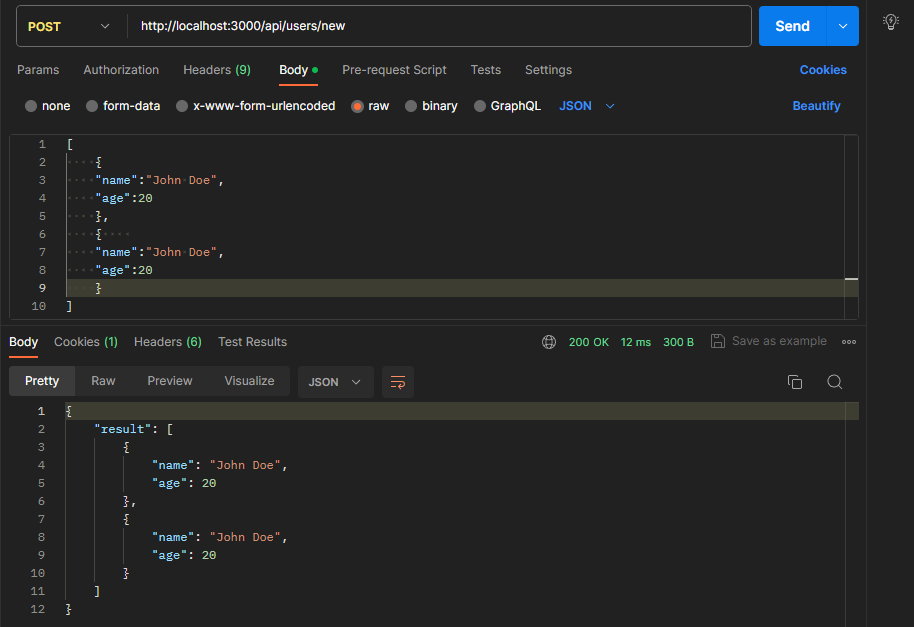
Task: Open the Tests tab
Action: point(486,70)
